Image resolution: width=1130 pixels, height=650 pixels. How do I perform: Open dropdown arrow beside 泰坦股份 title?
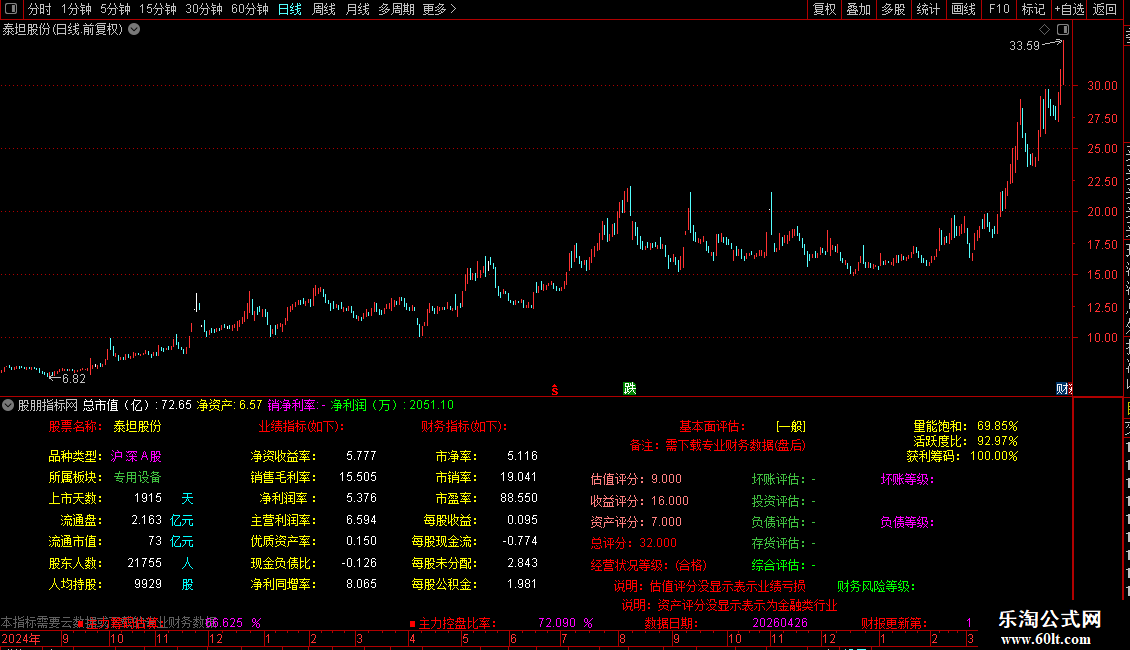134,30
